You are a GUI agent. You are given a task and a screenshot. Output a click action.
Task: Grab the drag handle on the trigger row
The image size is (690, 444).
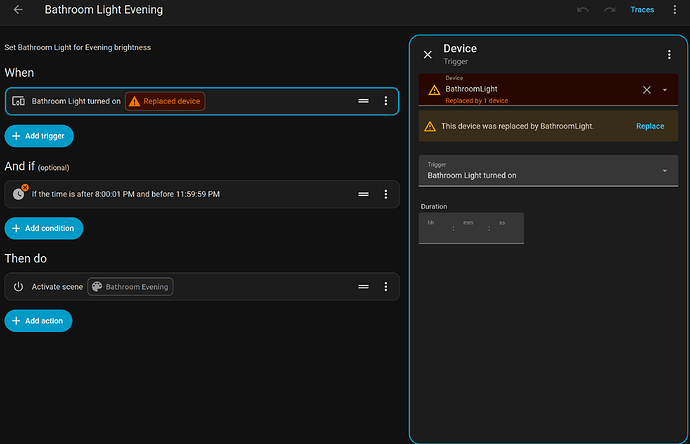[x=363, y=101]
